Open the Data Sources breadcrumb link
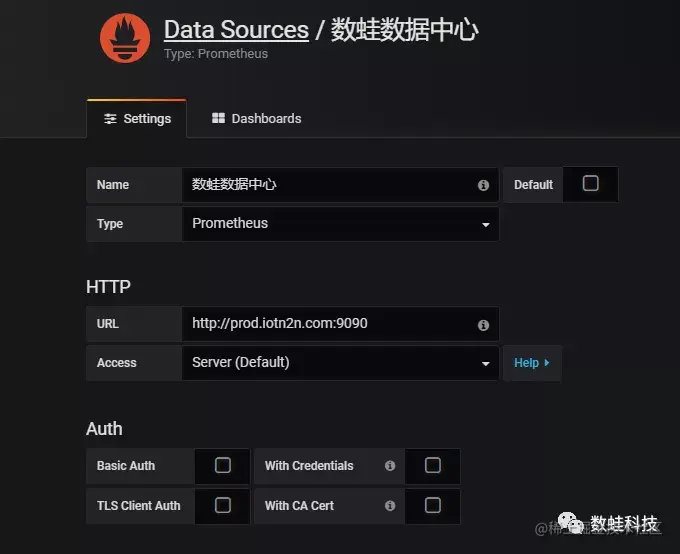 (x=236, y=30)
